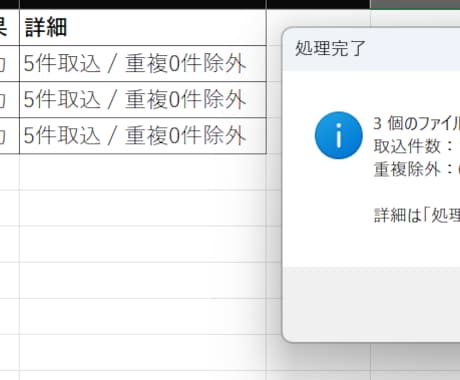Image resolution: width=460 pixels, height=380 pixels.
Task: Click the 処理完了 dialog title
Action: 330,48
